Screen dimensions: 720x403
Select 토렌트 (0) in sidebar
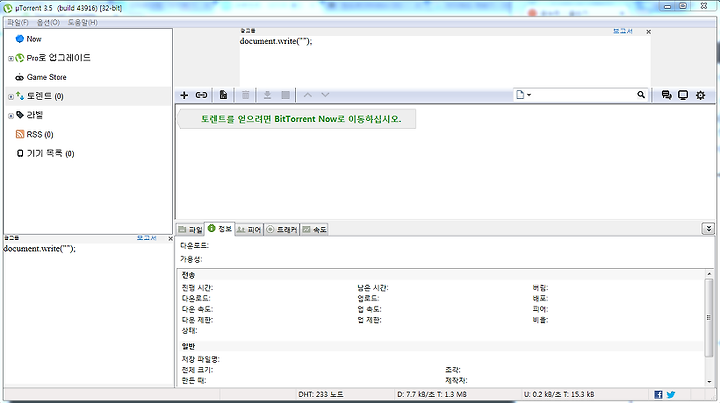coord(45,96)
